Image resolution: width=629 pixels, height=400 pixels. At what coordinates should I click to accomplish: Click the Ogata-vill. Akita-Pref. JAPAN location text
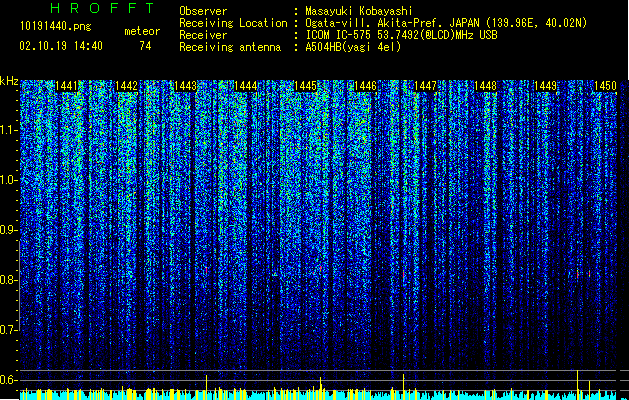pos(446,23)
